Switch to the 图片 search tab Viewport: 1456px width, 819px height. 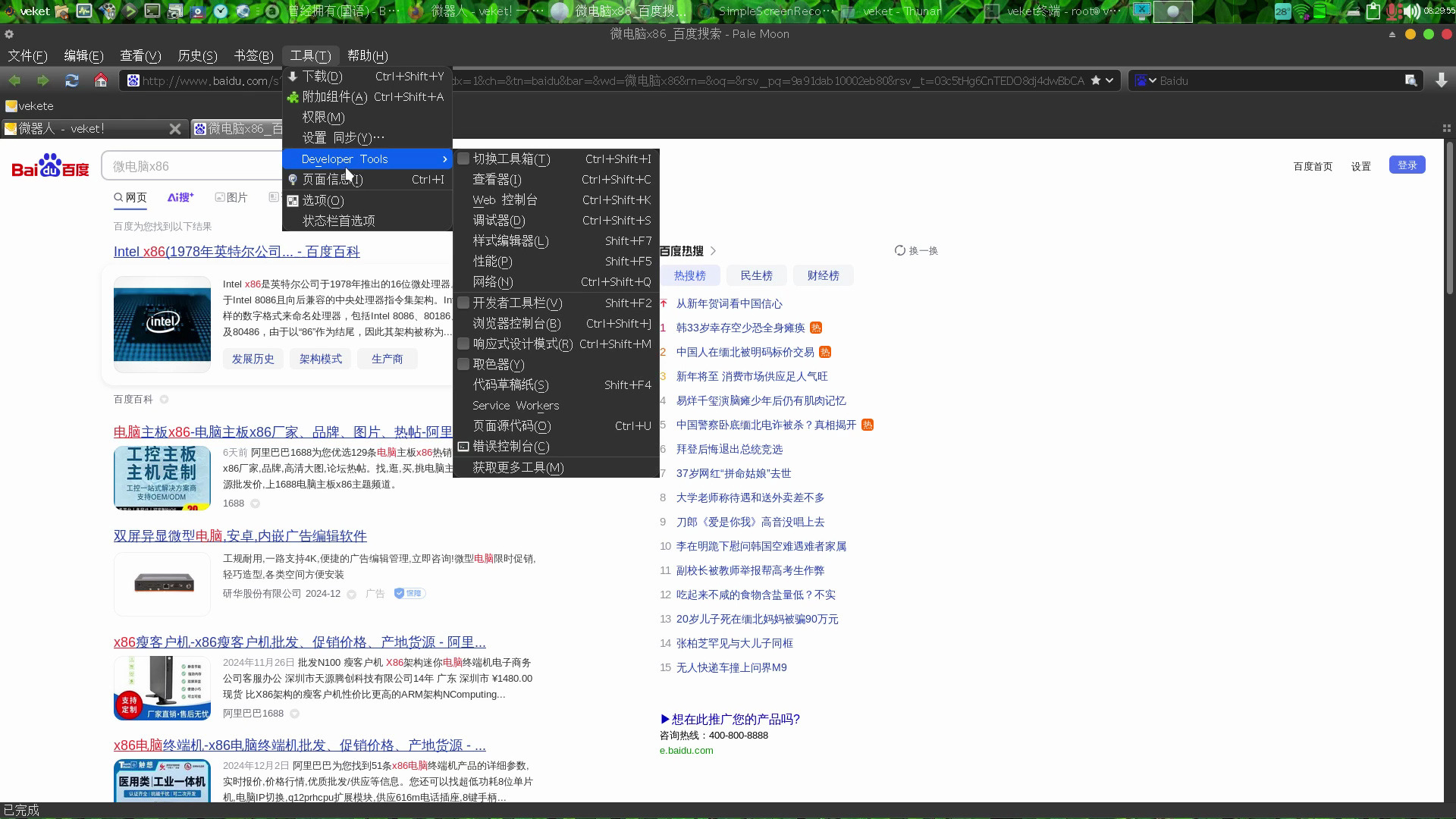click(231, 198)
